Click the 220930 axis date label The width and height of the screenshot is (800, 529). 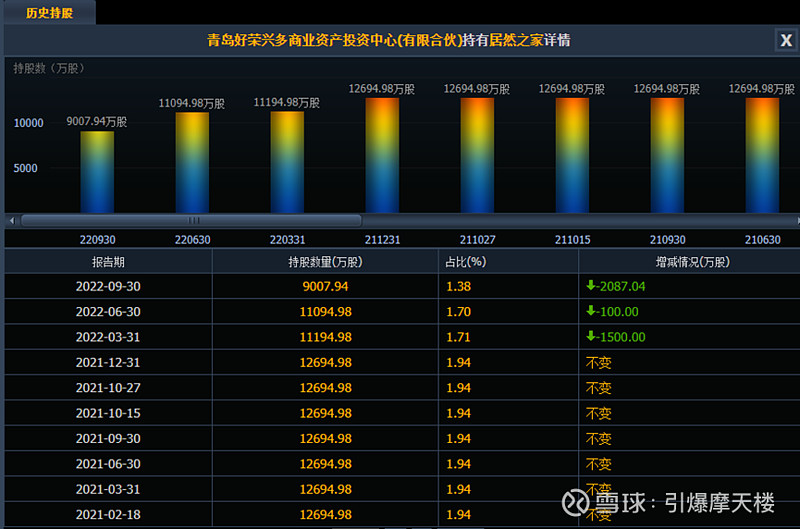point(97,240)
